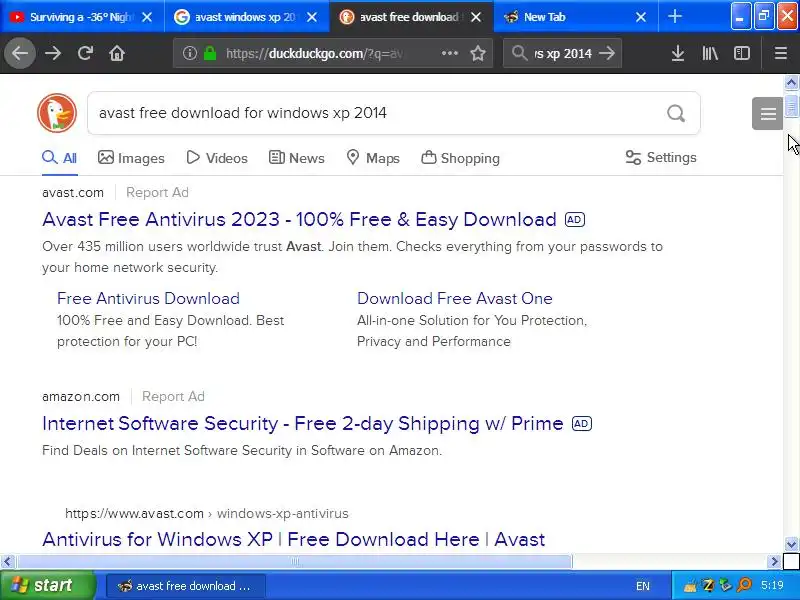Report the amazon.com ad
The width and height of the screenshot is (800, 600).
[x=173, y=396]
